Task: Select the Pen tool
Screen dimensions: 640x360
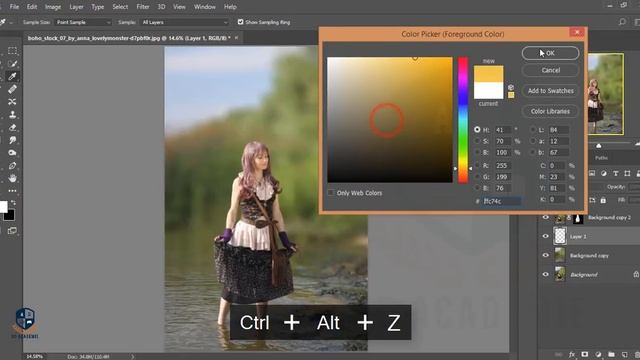Action: pos(12,166)
